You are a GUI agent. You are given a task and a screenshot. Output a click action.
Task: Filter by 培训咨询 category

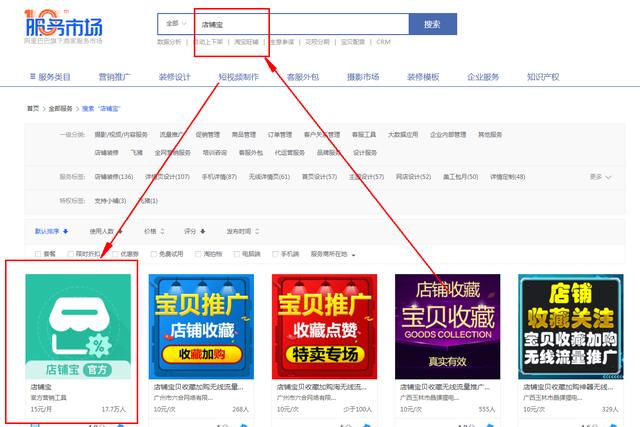(x=215, y=153)
